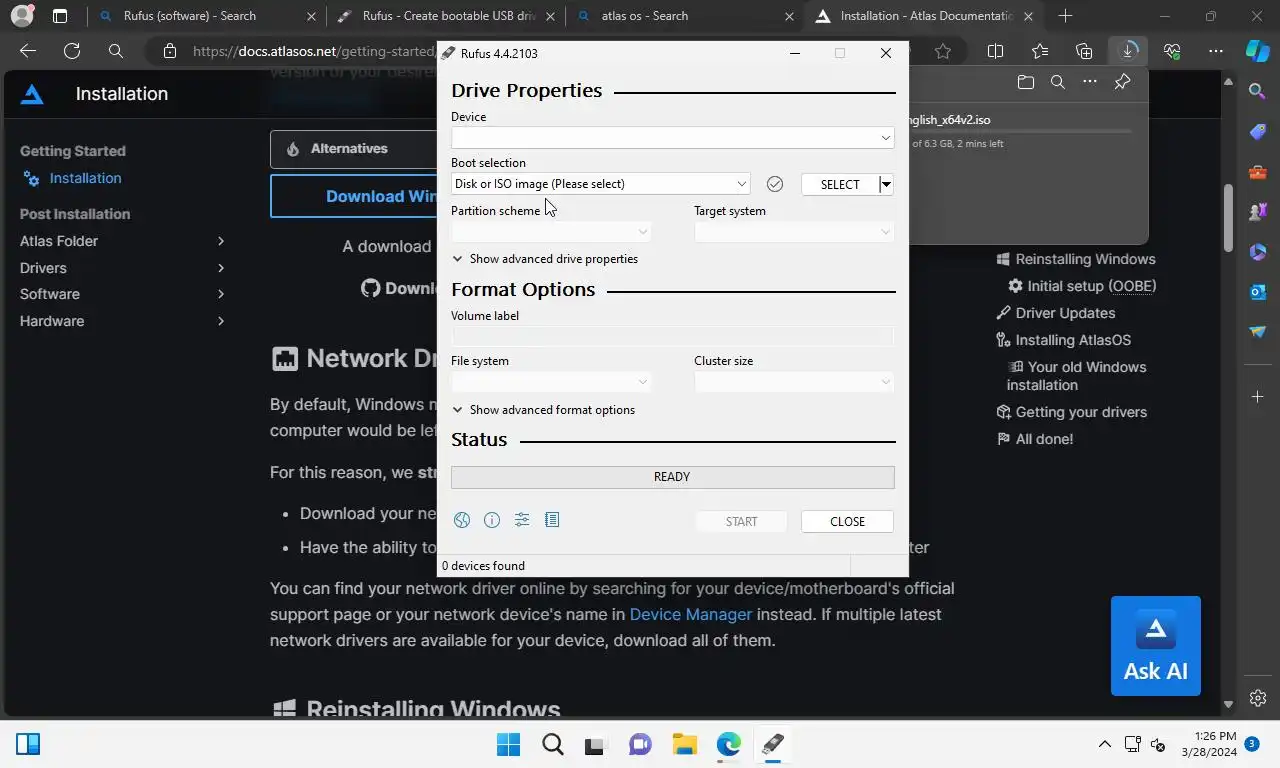Click the READY status progress bar
Viewport: 1280px width, 768px height.
(x=672, y=477)
